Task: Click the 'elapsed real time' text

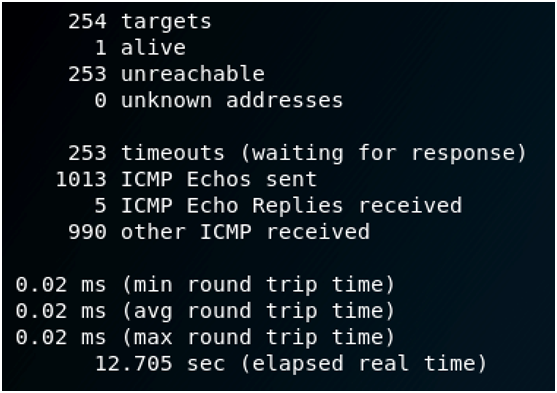Action: click(x=364, y=364)
